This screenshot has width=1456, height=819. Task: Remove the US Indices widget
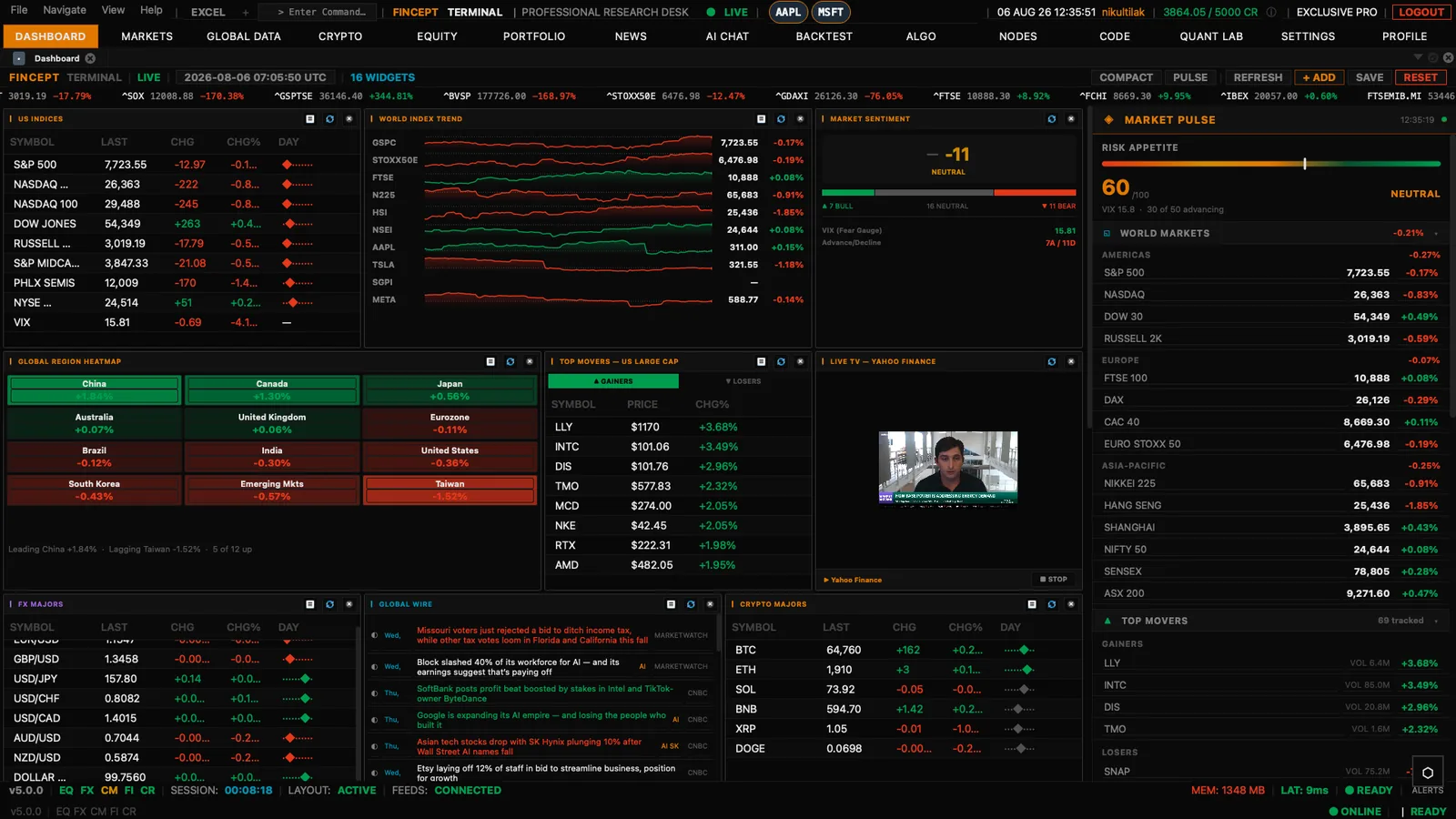[349, 119]
